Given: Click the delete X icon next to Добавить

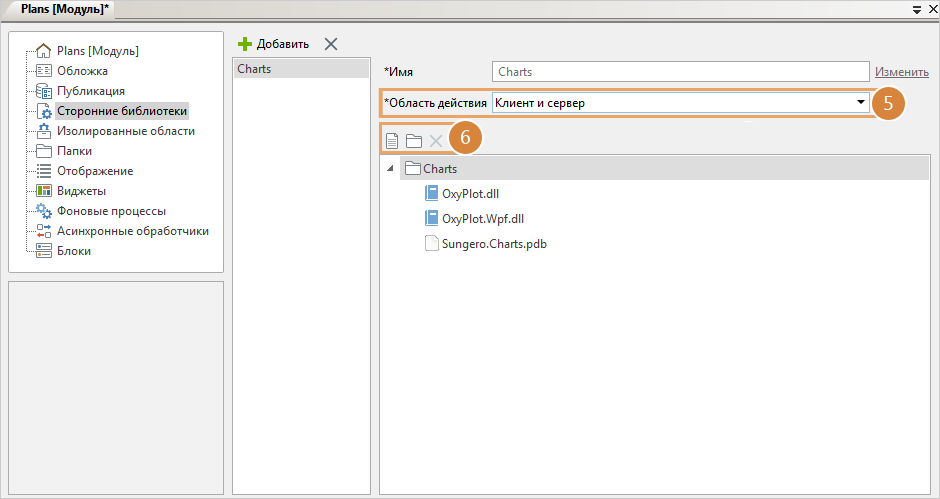Looking at the screenshot, I should 331,44.
